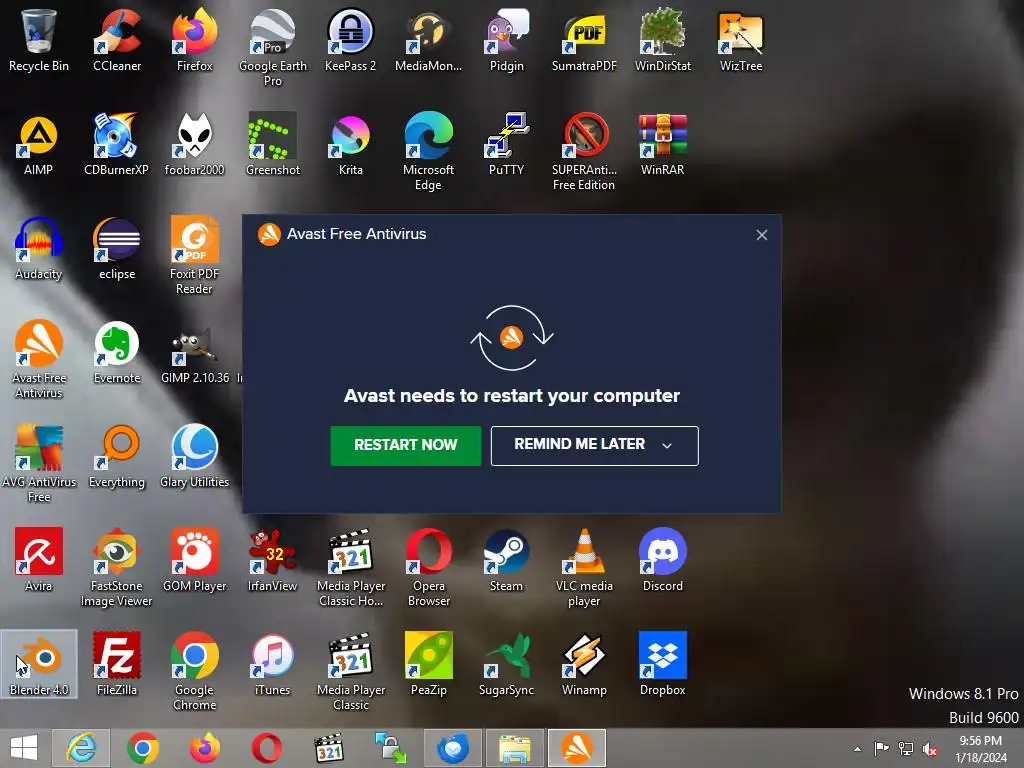
Task: Select the Dropbox desktop icon
Action: click(x=663, y=664)
